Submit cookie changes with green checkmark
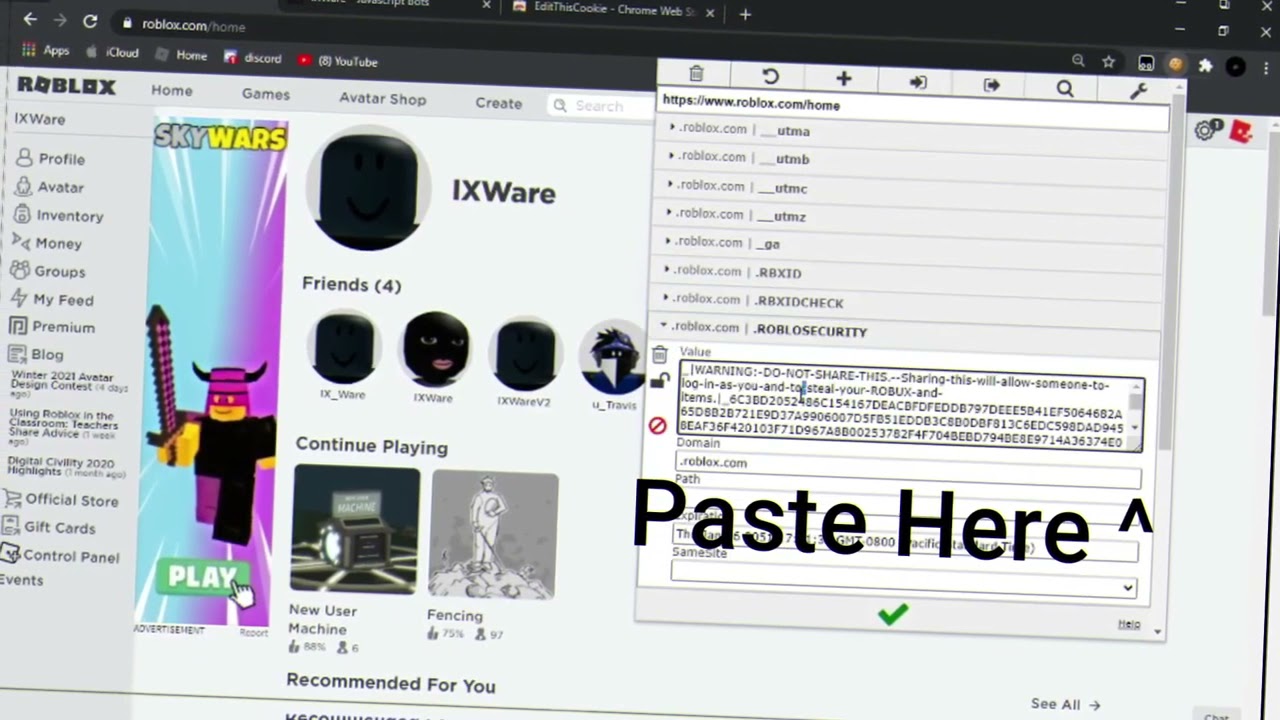The width and height of the screenshot is (1280, 720). [x=893, y=614]
